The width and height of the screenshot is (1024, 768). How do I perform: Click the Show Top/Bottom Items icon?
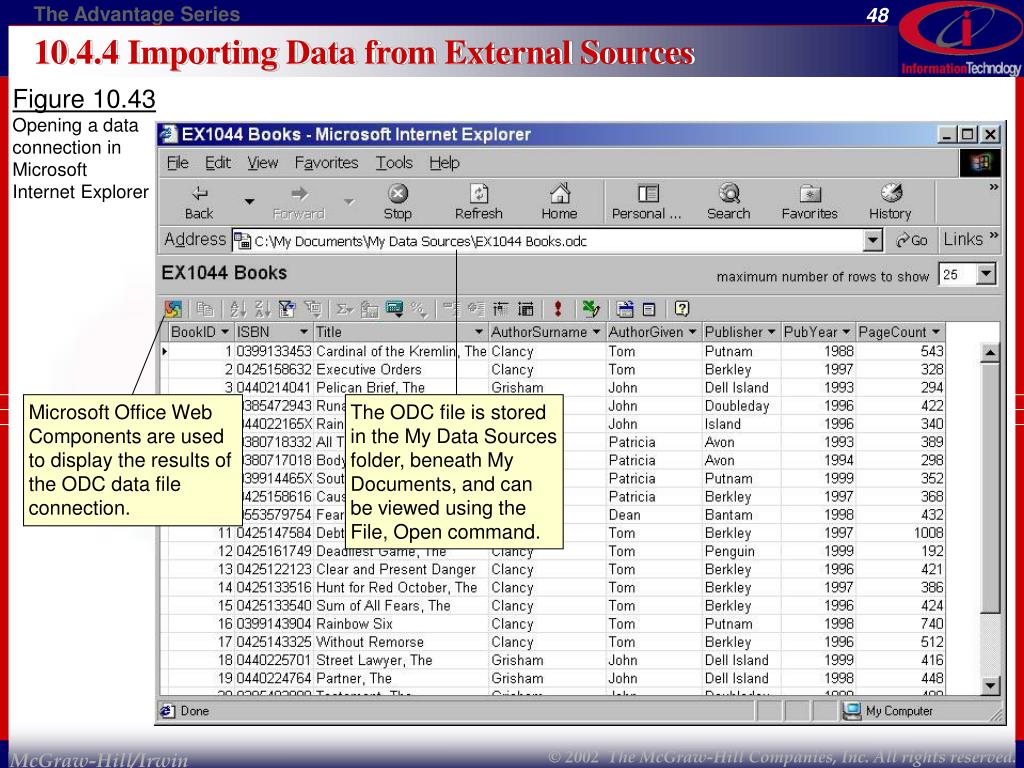[314, 309]
